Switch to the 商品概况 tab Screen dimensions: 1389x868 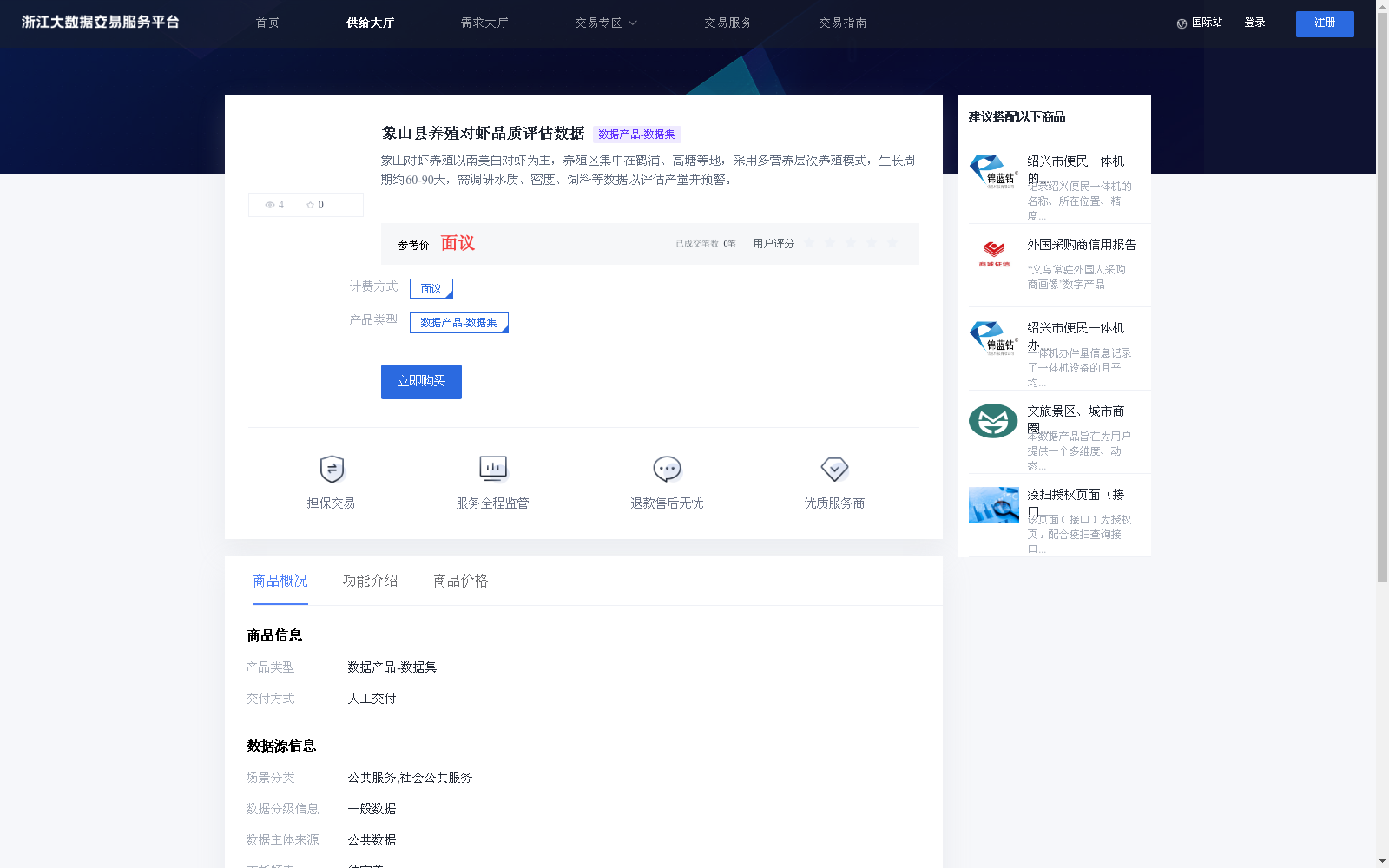280,581
